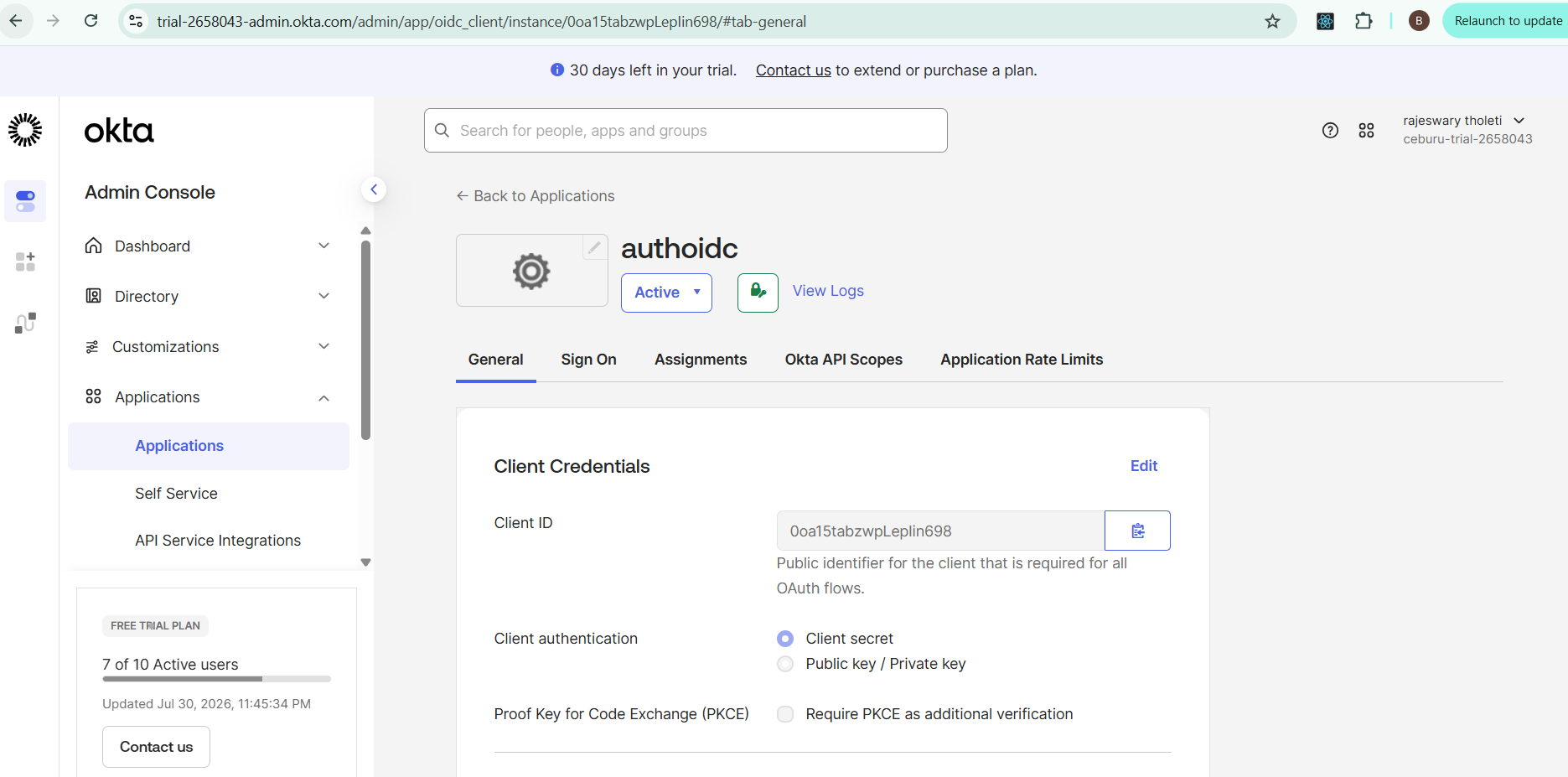Click the Admin Console heading
The width and height of the screenshot is (1568, 777).
point(150,192)
